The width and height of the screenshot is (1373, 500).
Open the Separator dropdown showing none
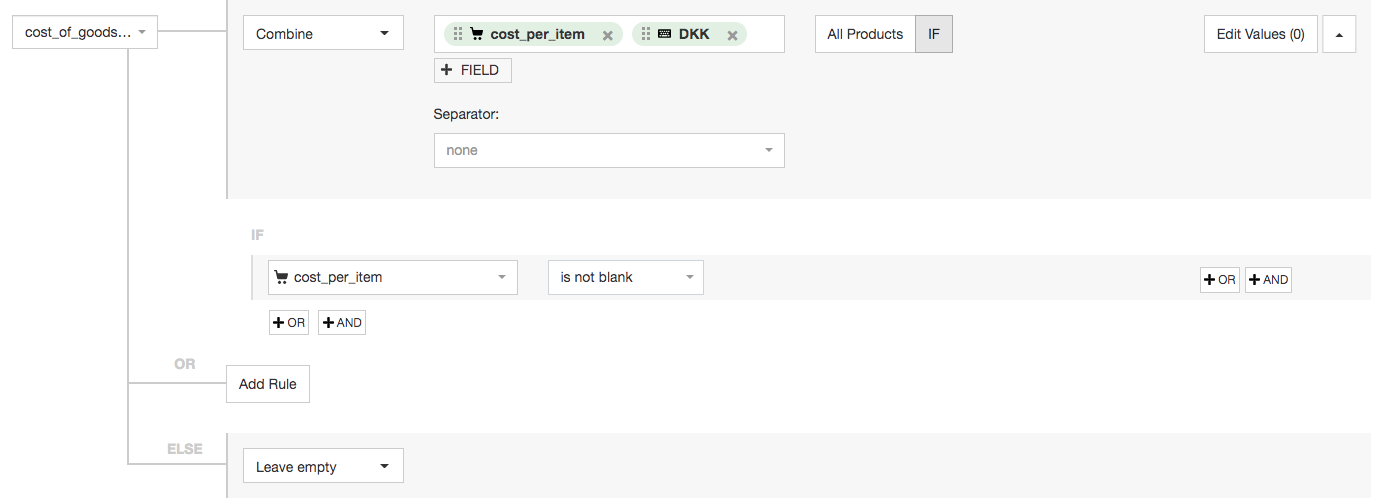(x=609, y=151)
